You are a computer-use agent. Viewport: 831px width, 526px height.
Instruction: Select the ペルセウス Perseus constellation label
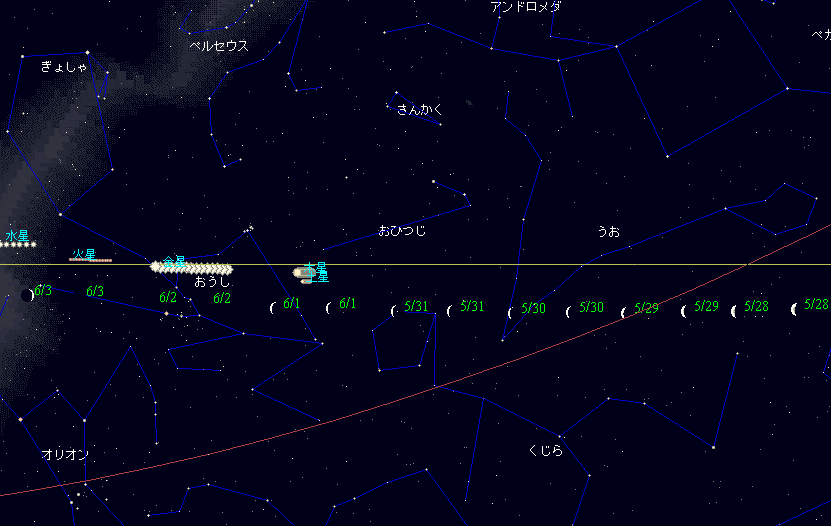218,46
